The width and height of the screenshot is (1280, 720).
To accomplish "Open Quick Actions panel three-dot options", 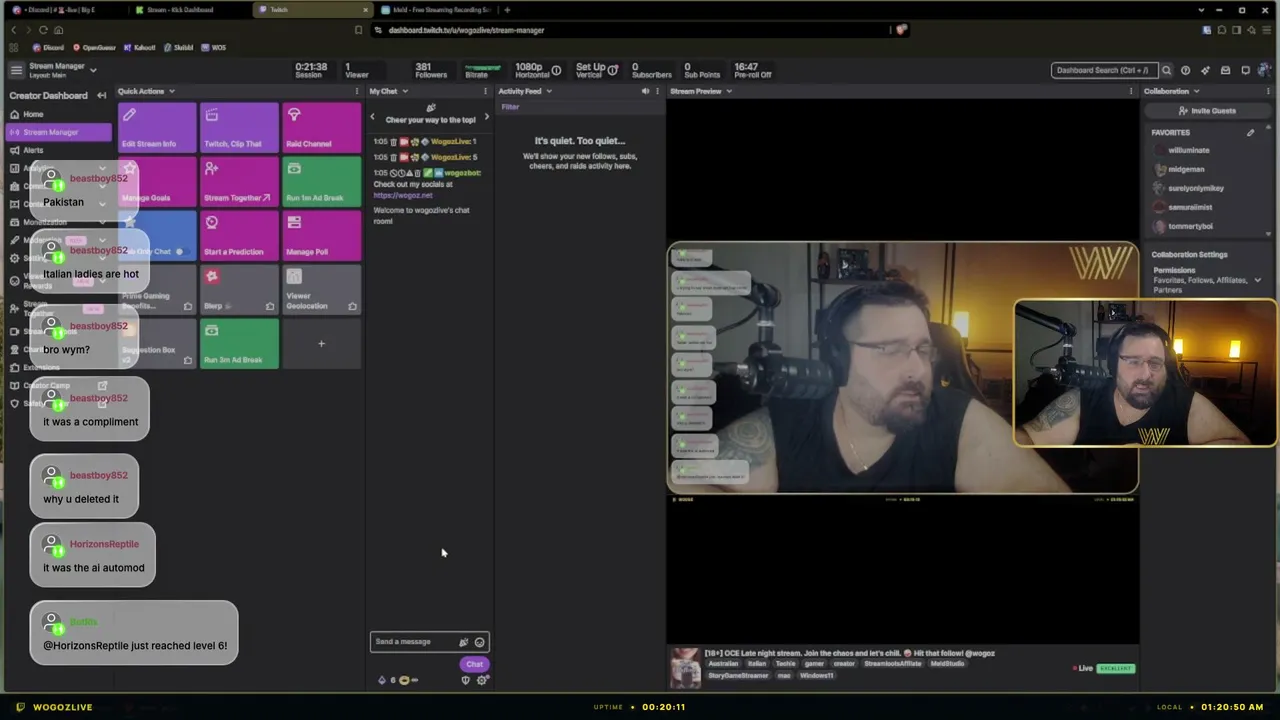I will point(356,91).
